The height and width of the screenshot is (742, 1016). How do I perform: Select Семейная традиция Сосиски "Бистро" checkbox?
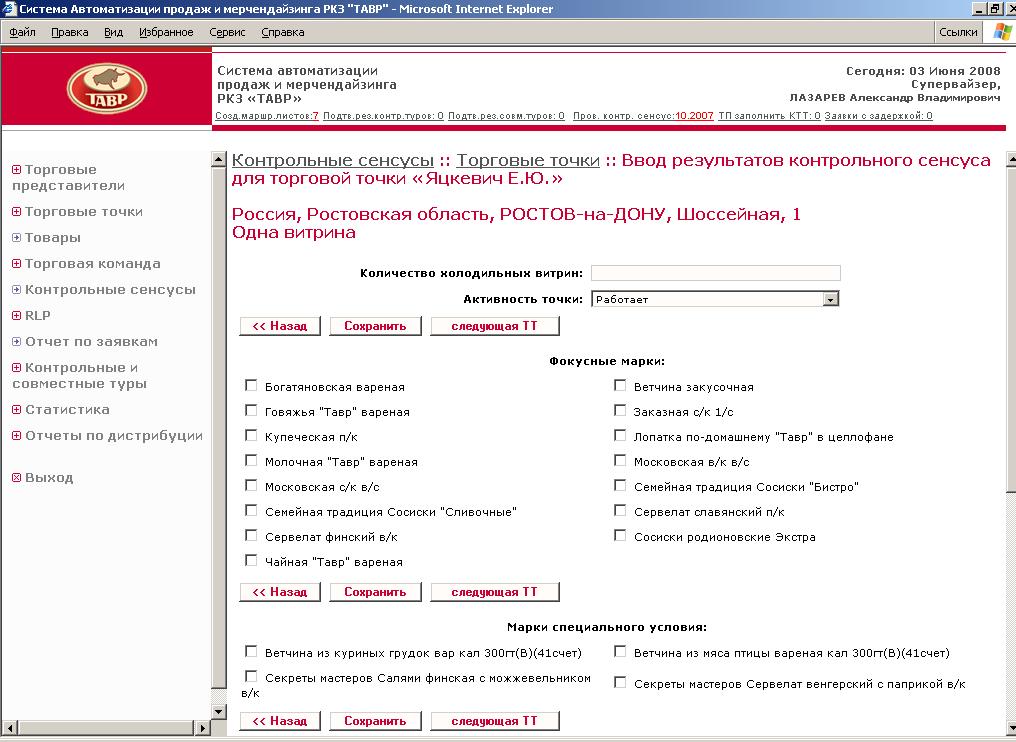point(620,485)
